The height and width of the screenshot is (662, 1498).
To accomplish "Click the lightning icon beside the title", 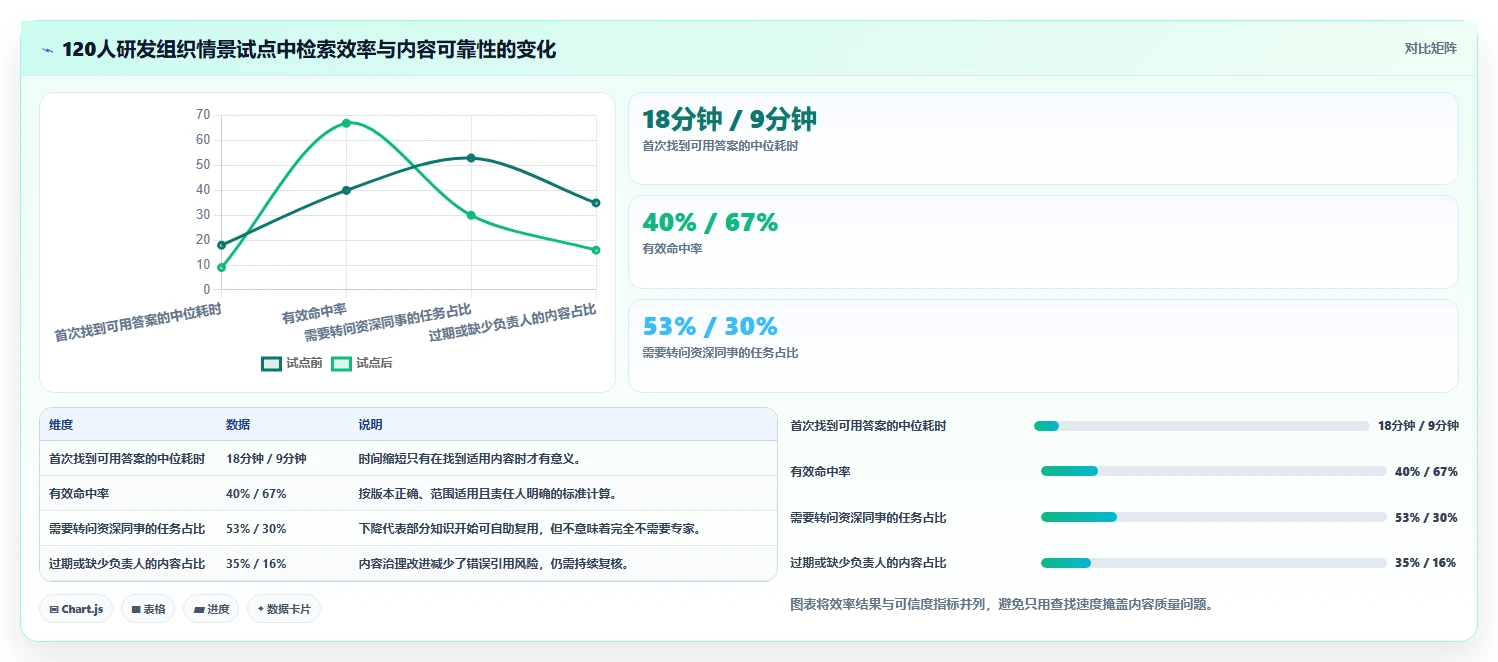I will (48, 50).
